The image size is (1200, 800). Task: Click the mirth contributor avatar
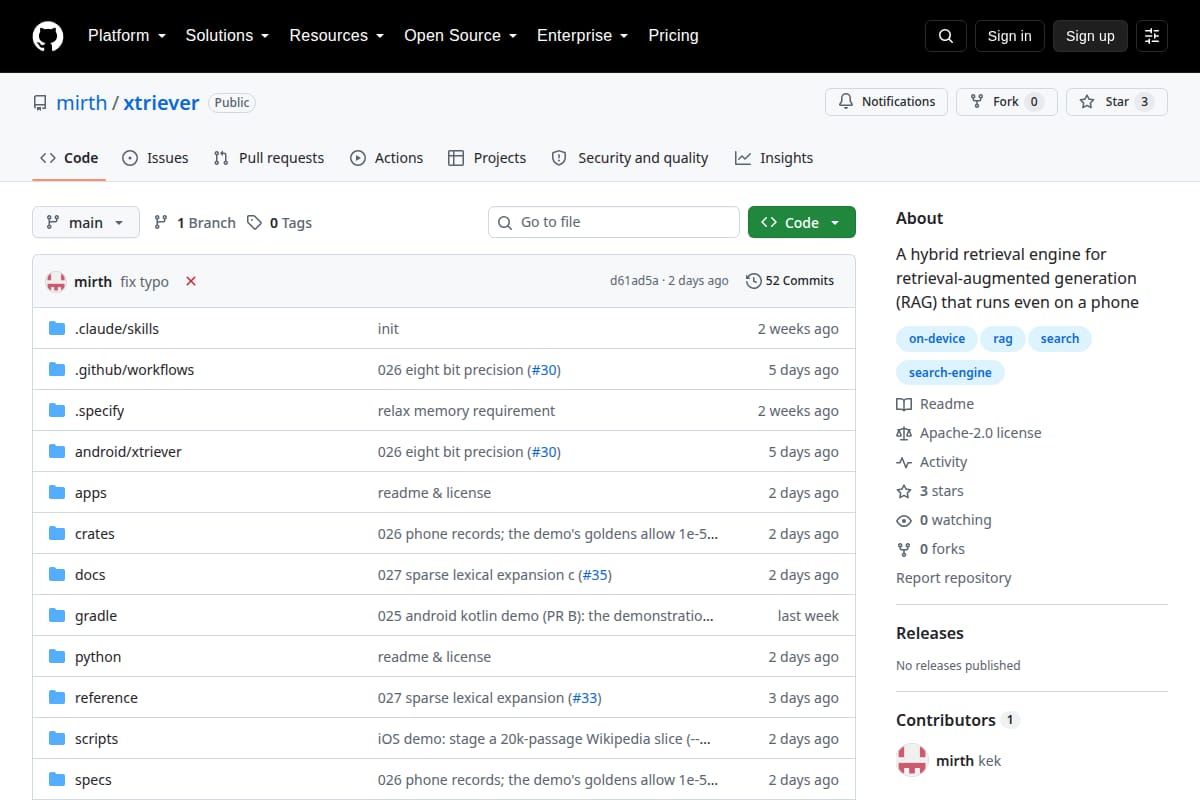tap(912, 761)
